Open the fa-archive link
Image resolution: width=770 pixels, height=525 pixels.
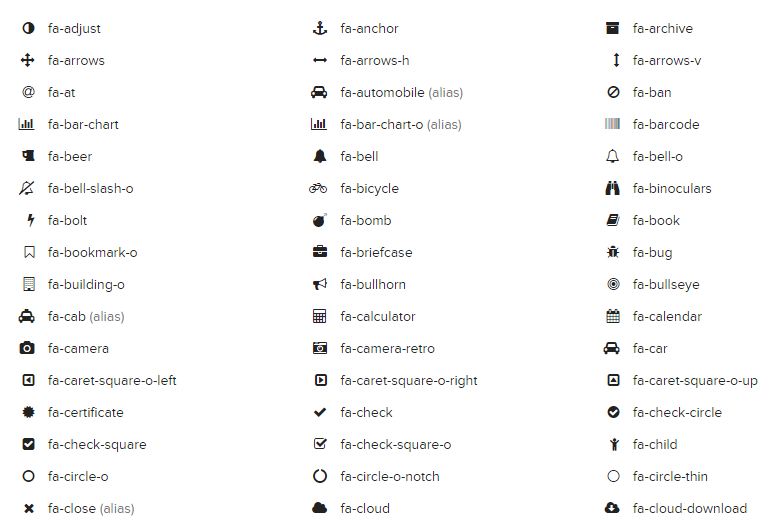pos(662,28)
